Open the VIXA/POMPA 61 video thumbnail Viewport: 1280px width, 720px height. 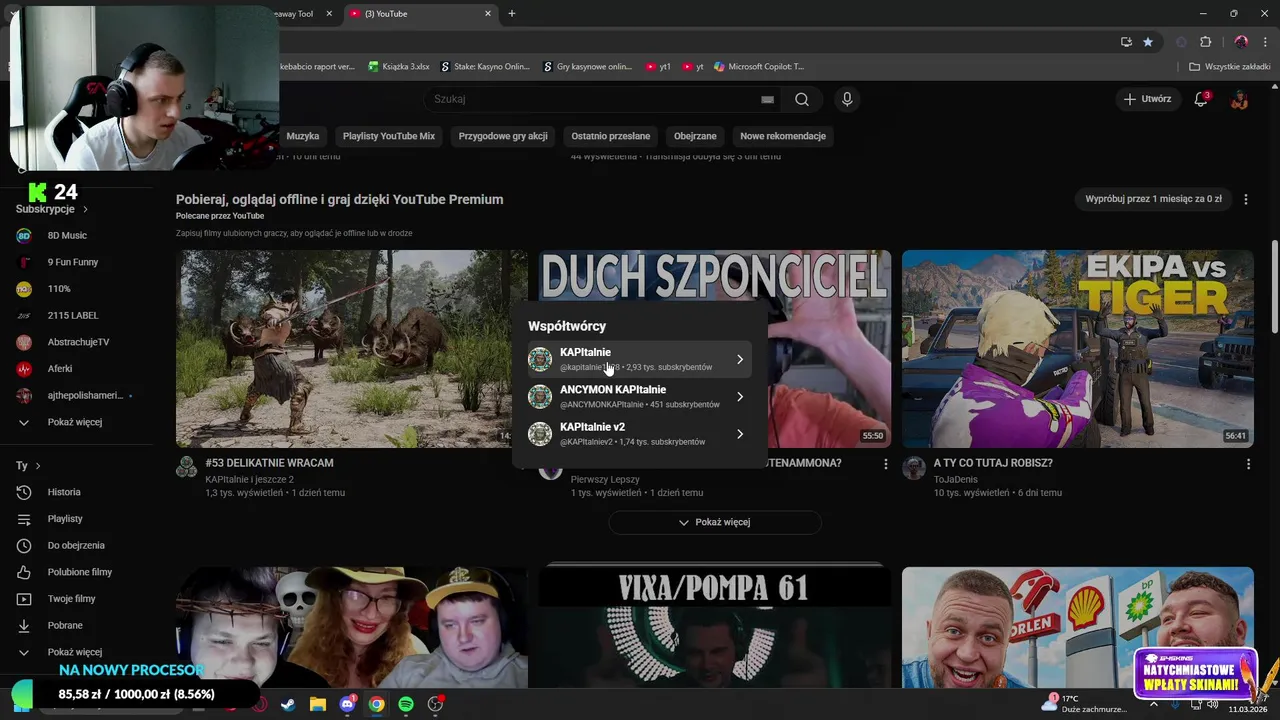(714, 628)
